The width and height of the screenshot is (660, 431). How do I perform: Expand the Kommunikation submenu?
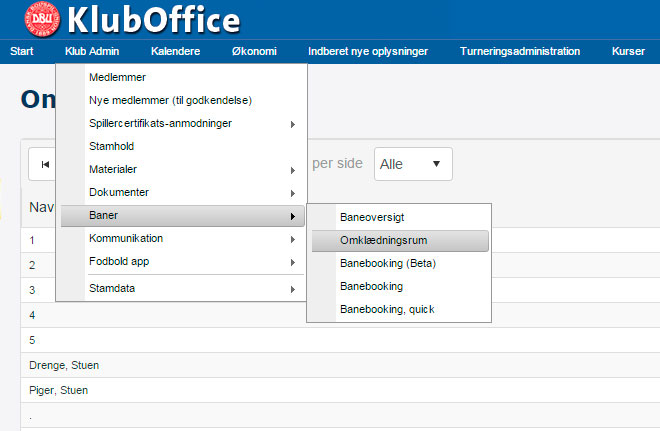[182, 238]
